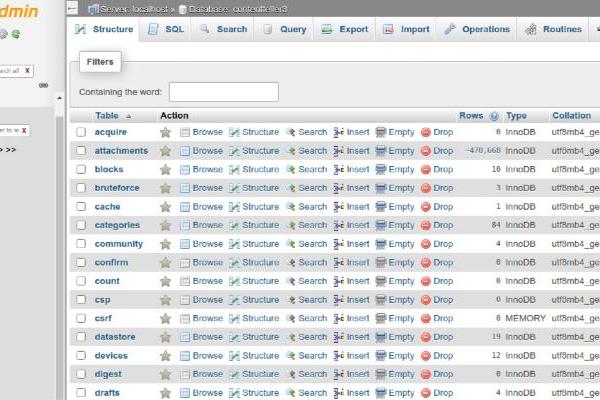The image size is (600, 400).
Task: Click the MEMORY type cell for csrf
Action: point(525,318)
